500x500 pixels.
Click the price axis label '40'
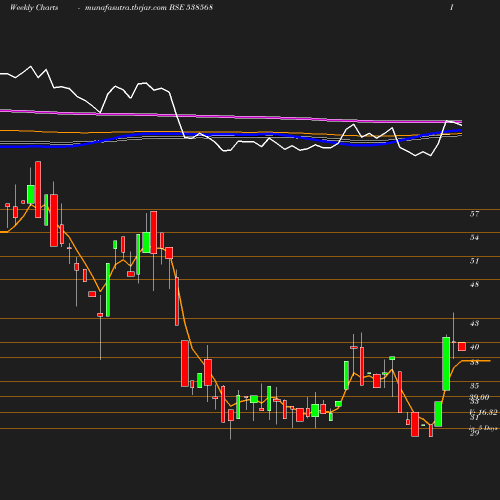(x=474, y=347)
